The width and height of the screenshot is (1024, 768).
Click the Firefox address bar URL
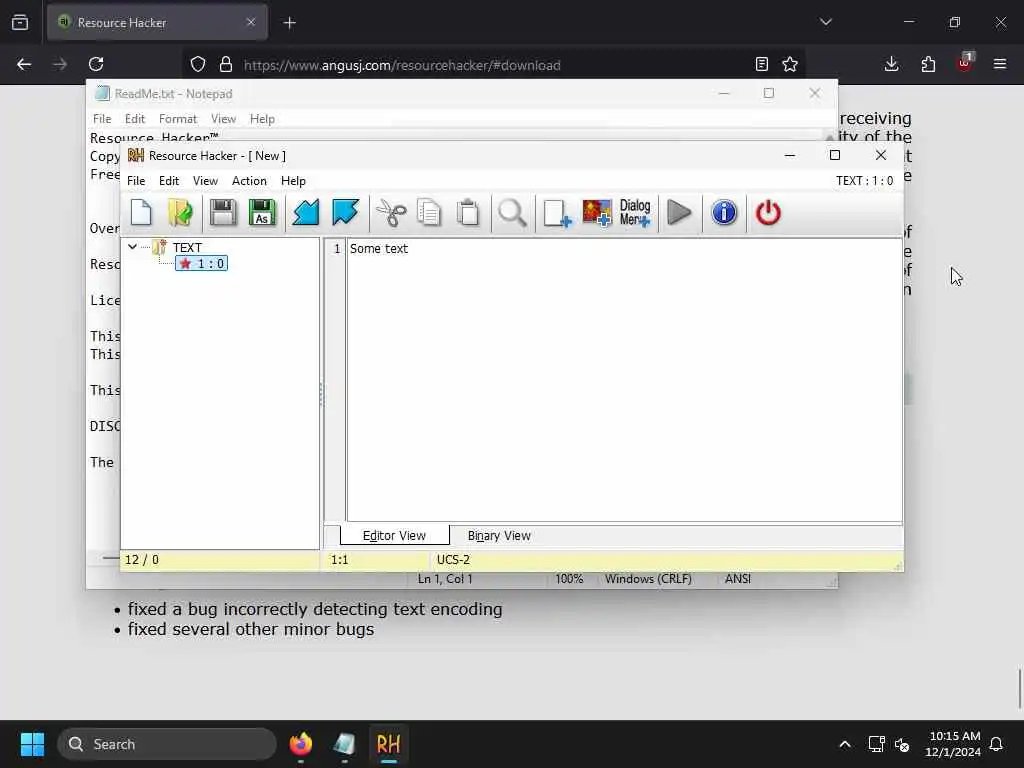coord(402,65)
